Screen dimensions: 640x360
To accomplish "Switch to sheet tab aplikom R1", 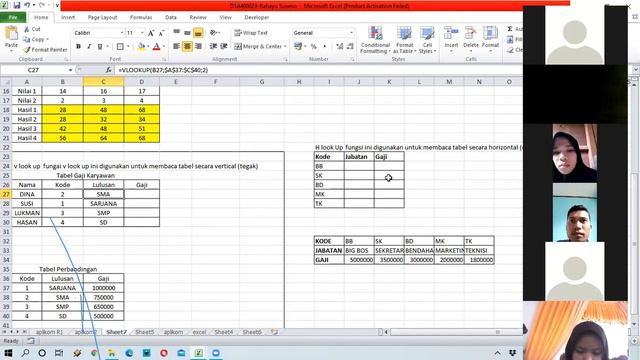I will tap(49, 332).
